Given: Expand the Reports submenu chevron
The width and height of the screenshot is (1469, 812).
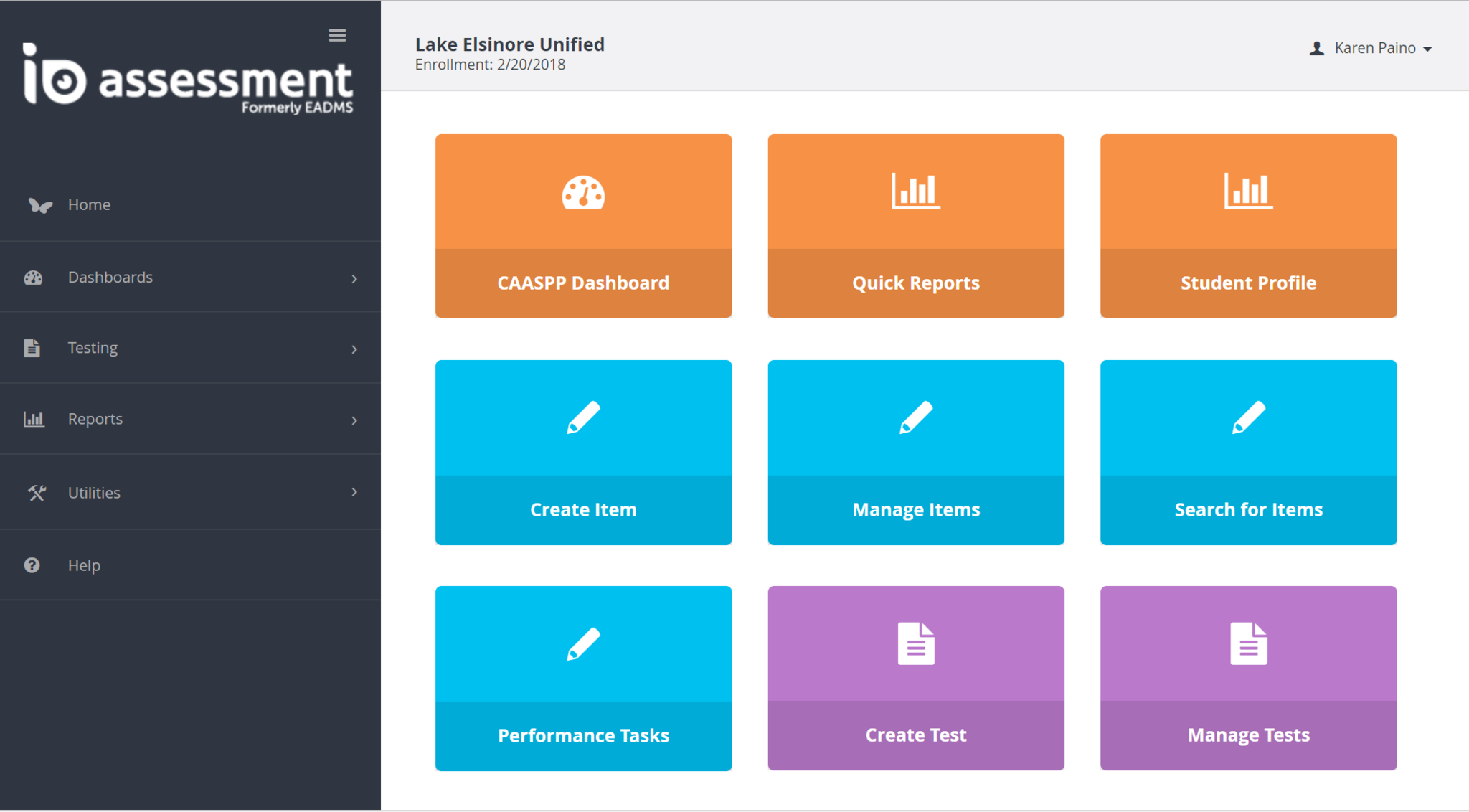Looking at the screenshot, I should tap(354, 420).
